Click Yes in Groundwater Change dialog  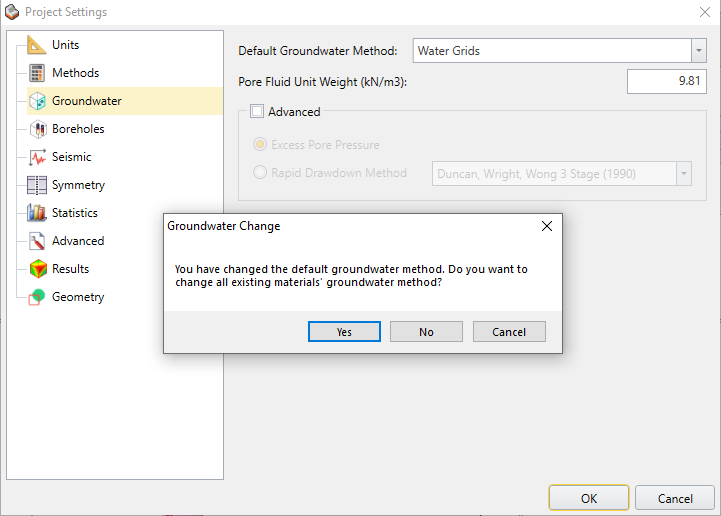(344, 332)
